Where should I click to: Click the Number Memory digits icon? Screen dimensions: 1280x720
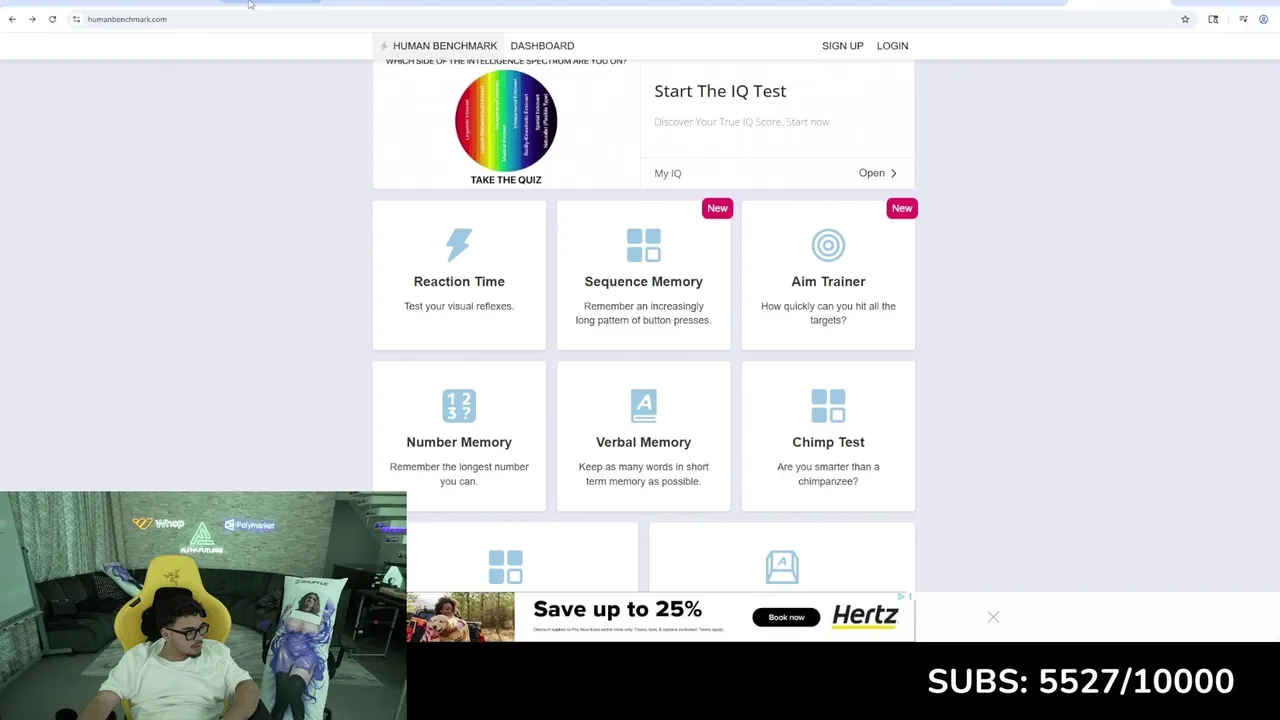point(459,406)
